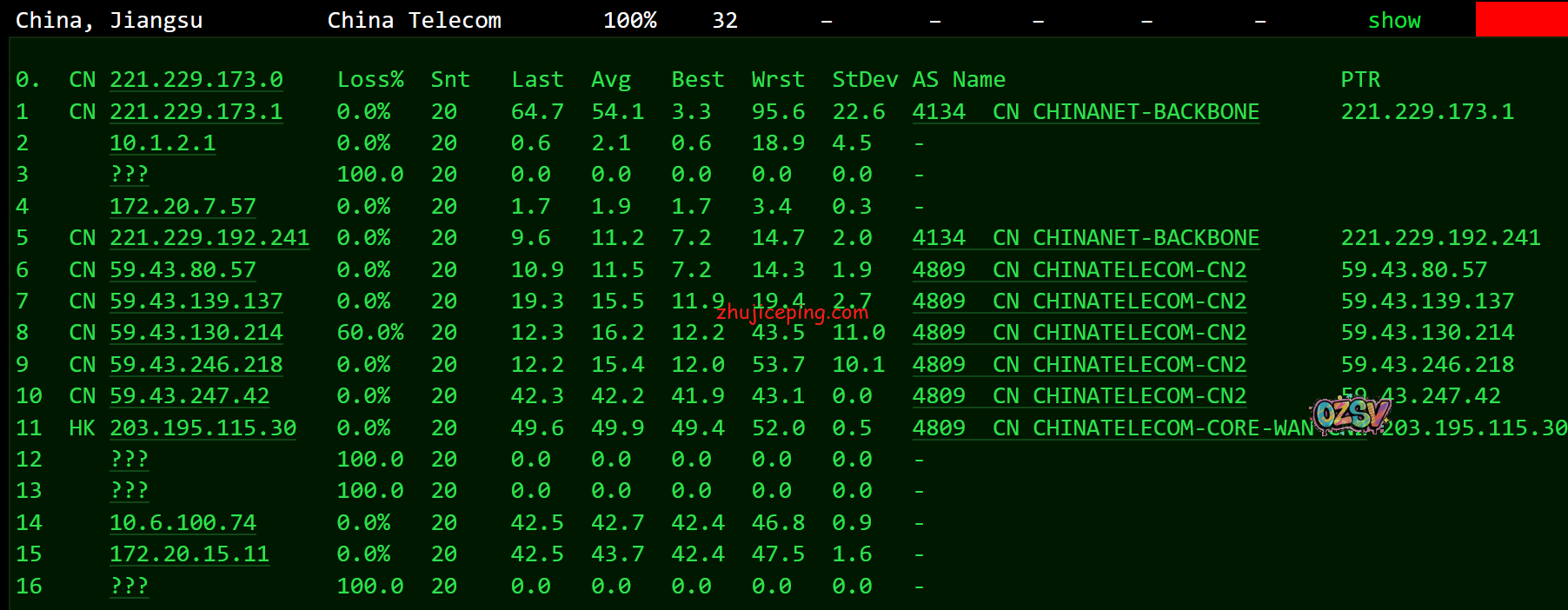Click AS 4134 CHINANET-BACKBONE link on hop 5
The height and width of the screenshot is (610, 1568).
[x=1085, y=238]
